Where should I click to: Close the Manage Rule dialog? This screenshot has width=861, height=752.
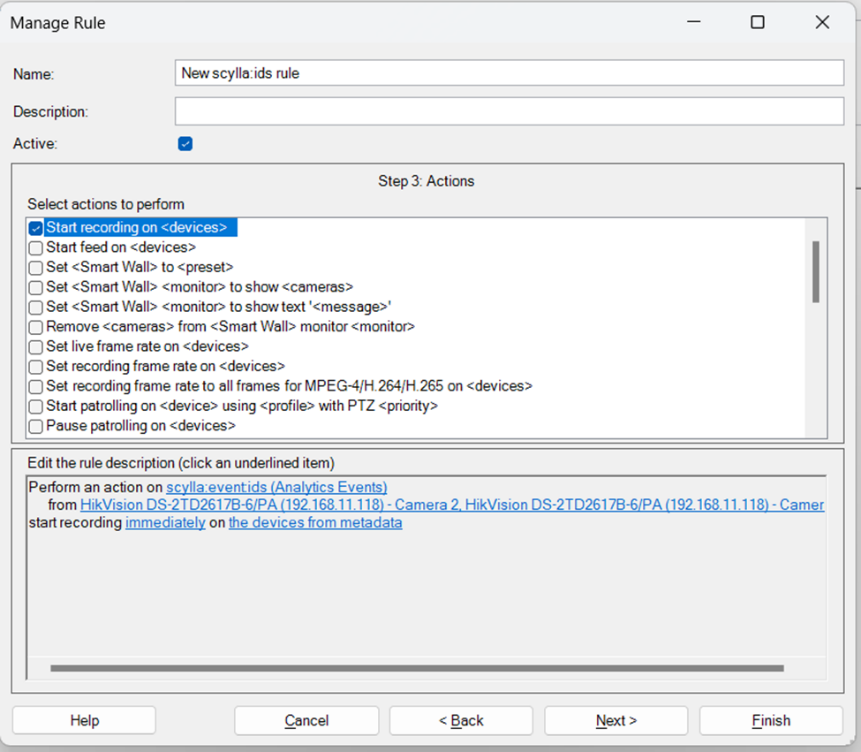pyautogui.click(x=822, y=22)
